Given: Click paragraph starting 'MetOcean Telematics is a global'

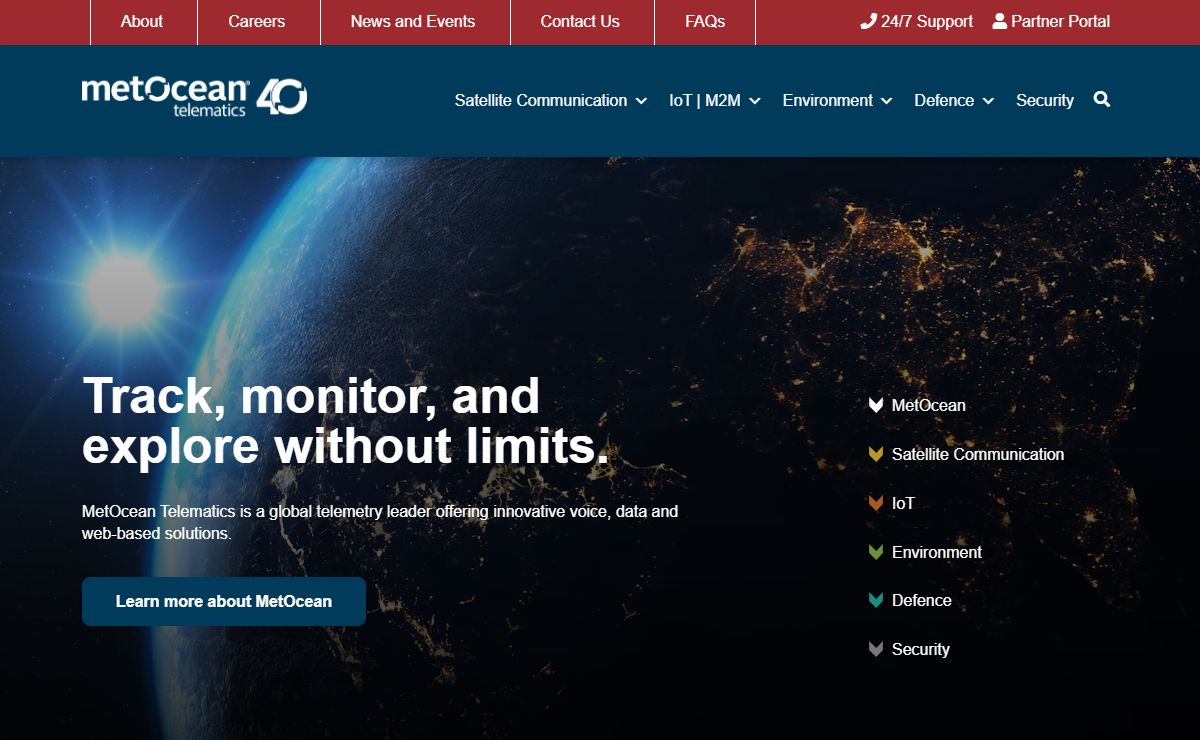Looking at the screenshot, I should (x=380, y=522).
